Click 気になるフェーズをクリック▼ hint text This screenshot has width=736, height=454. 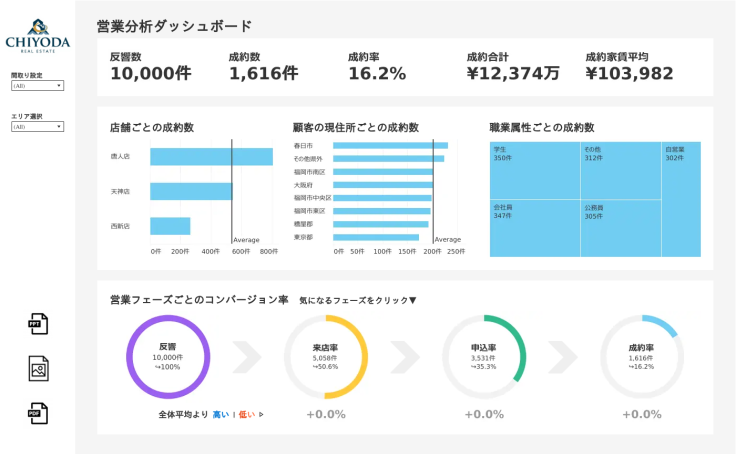click(358, 300)
